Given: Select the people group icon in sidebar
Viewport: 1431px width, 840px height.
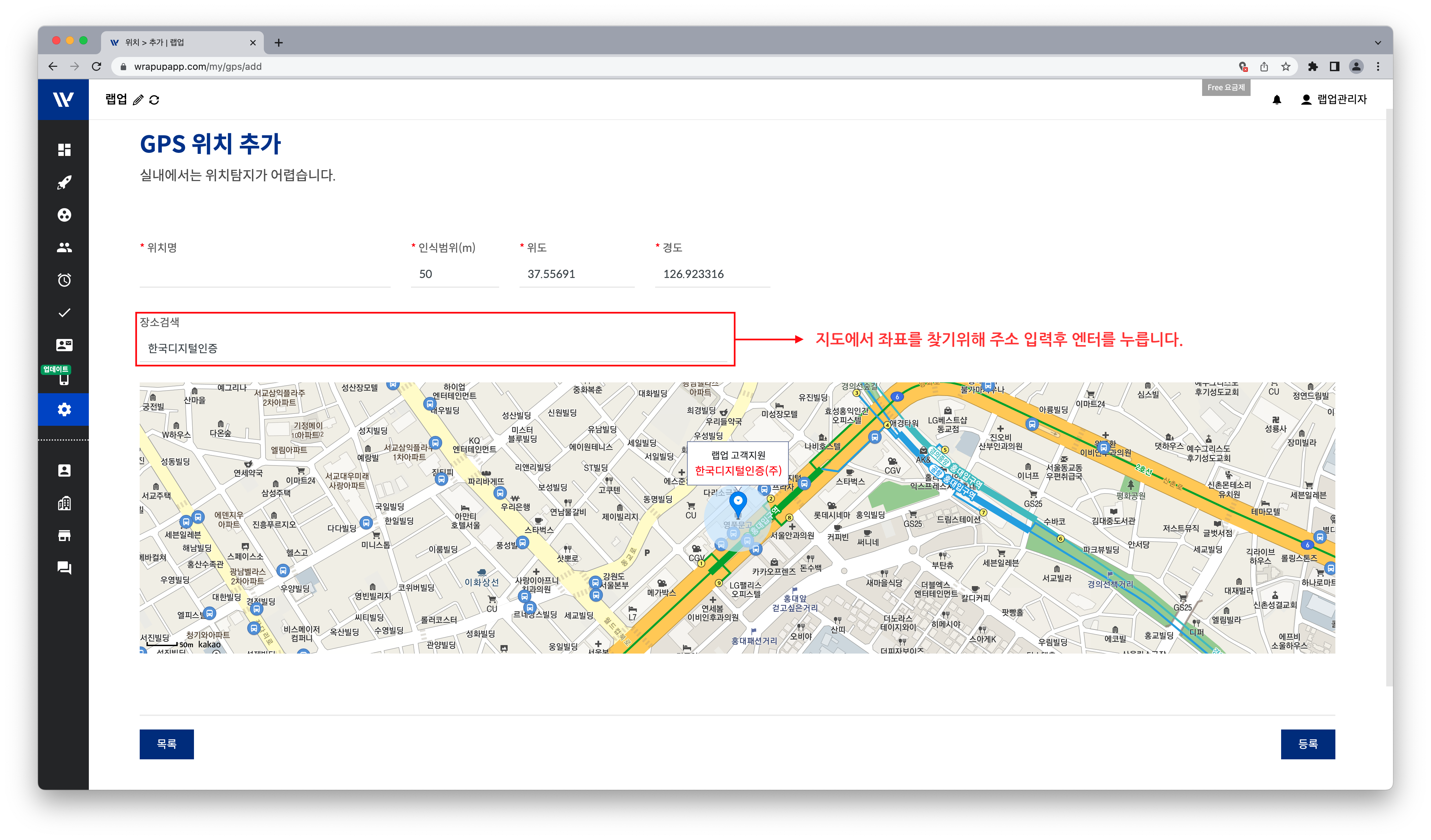Looking at the screenshot, I should tap(64, 247).
